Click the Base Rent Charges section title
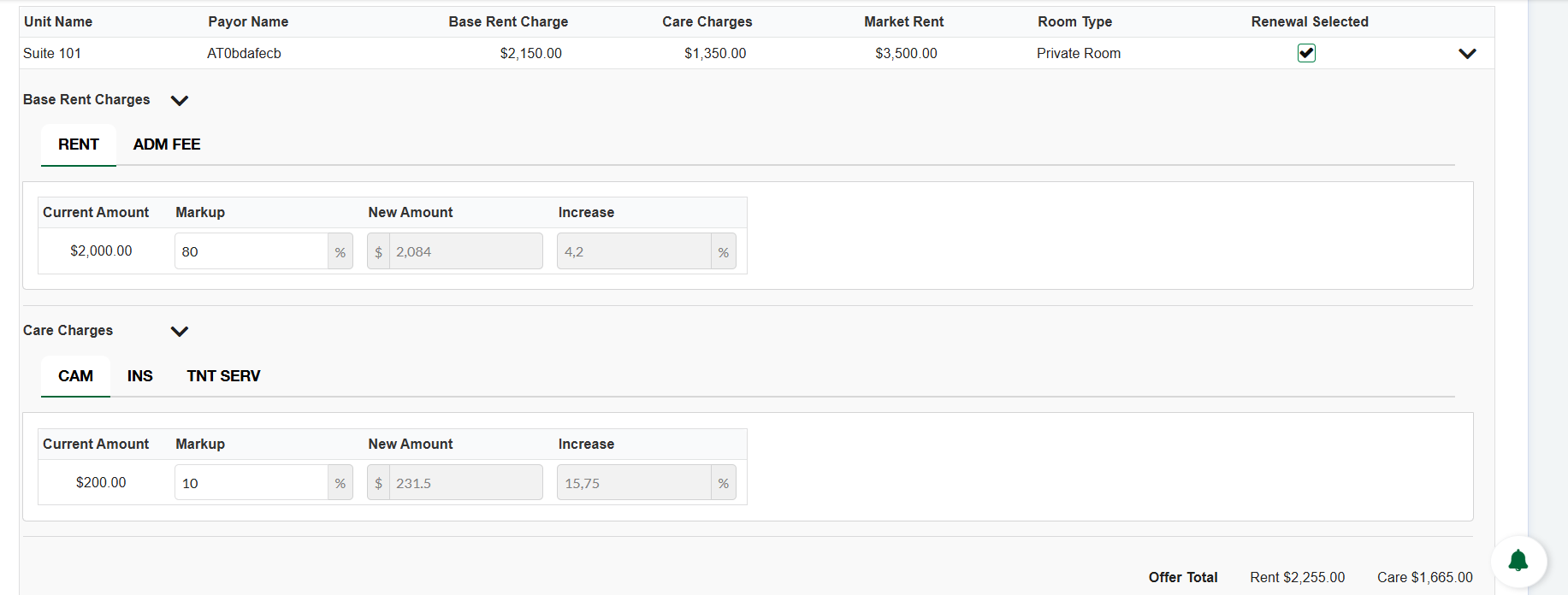 (x=86, y=99)
